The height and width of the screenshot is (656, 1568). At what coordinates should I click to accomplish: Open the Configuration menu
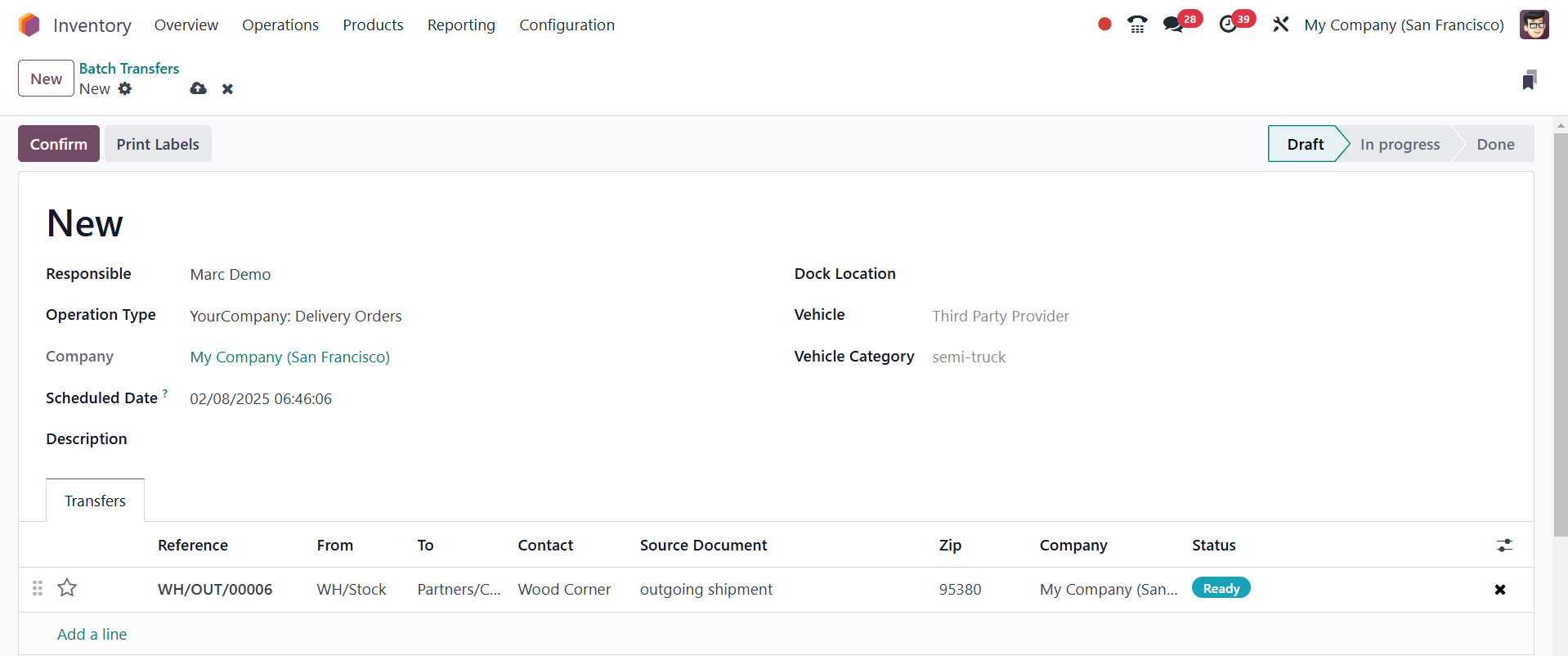567,25
